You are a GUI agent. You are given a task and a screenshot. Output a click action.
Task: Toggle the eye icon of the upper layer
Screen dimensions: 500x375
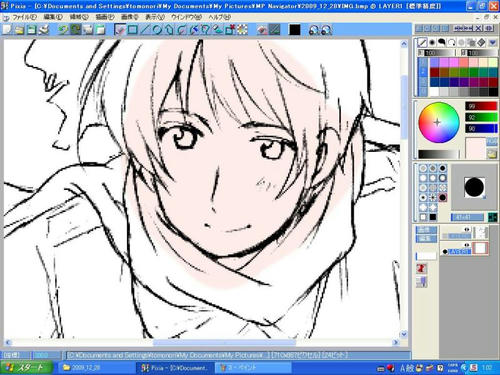coord(467,229)
